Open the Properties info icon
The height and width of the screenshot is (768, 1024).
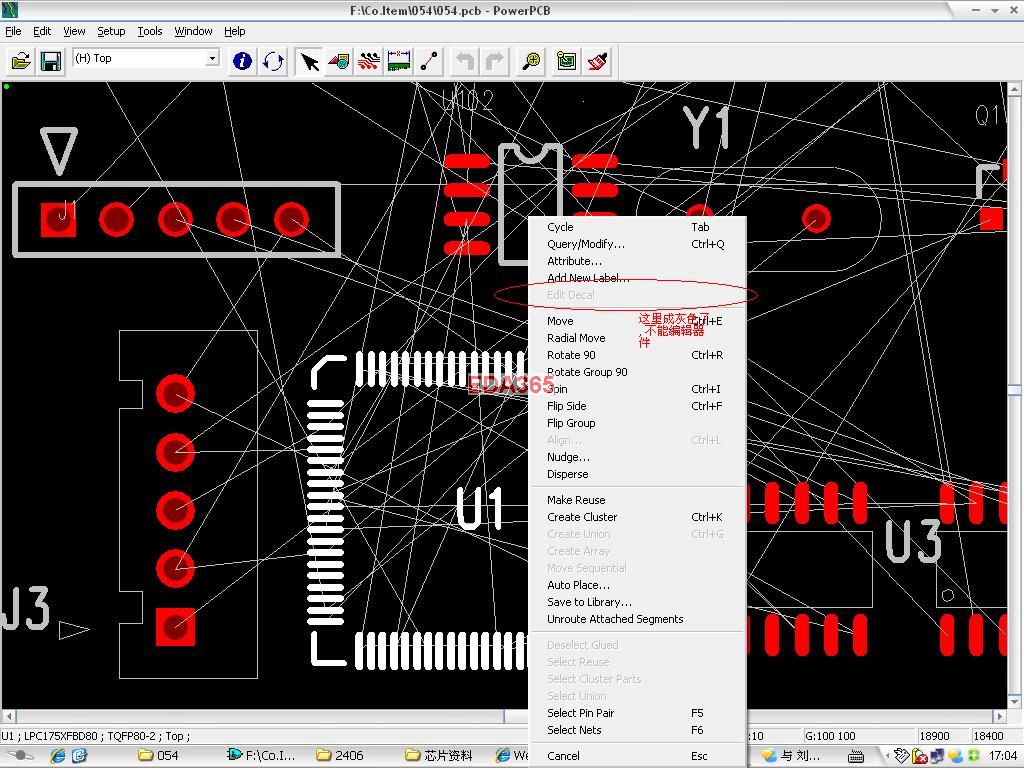[242, 61]
